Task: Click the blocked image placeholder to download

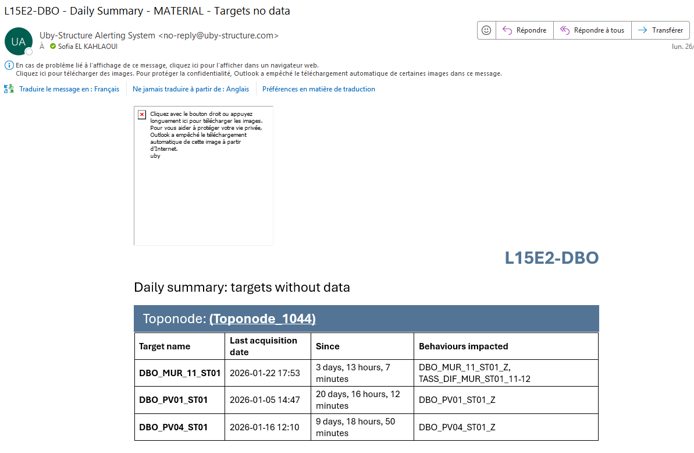Action: pos(204,175)
